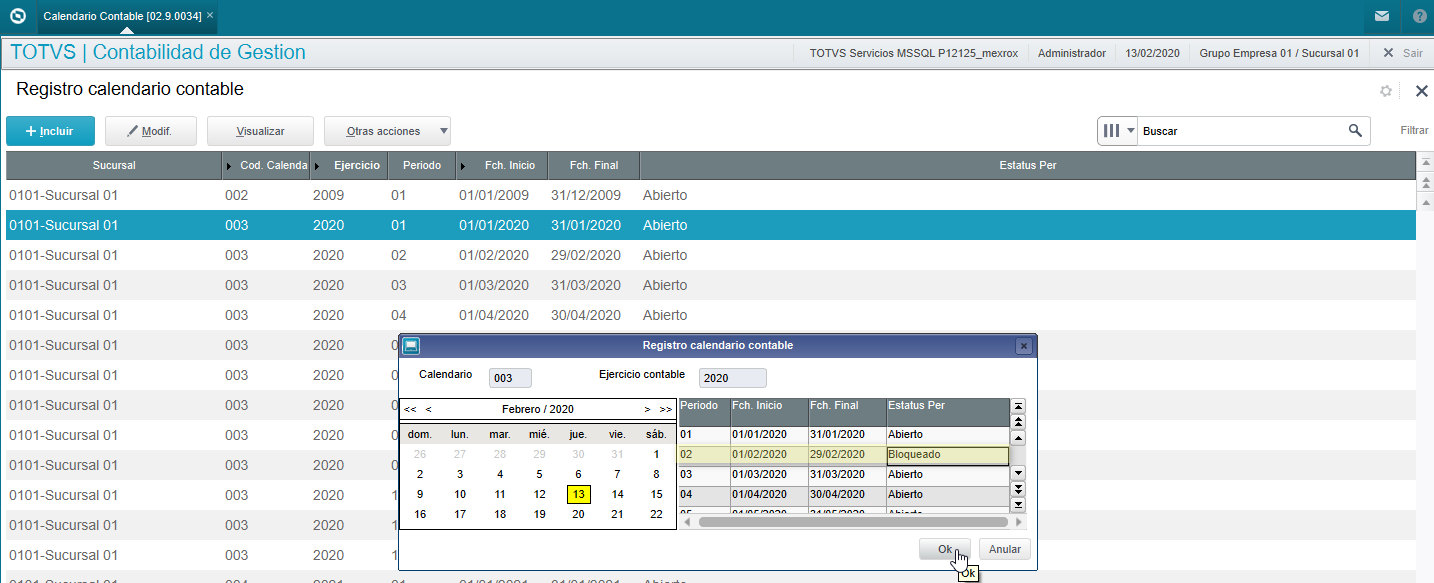Select day 9 in the calendar
The width and height of the screenshot is (1434, 583).
[420, 494]
